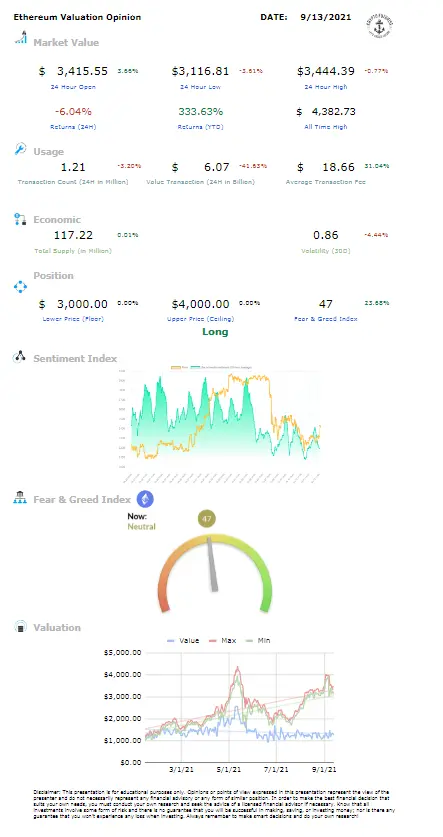Click the Market Value heading
Viewport: 443px width, 837px height.
[x=66, y=43]
